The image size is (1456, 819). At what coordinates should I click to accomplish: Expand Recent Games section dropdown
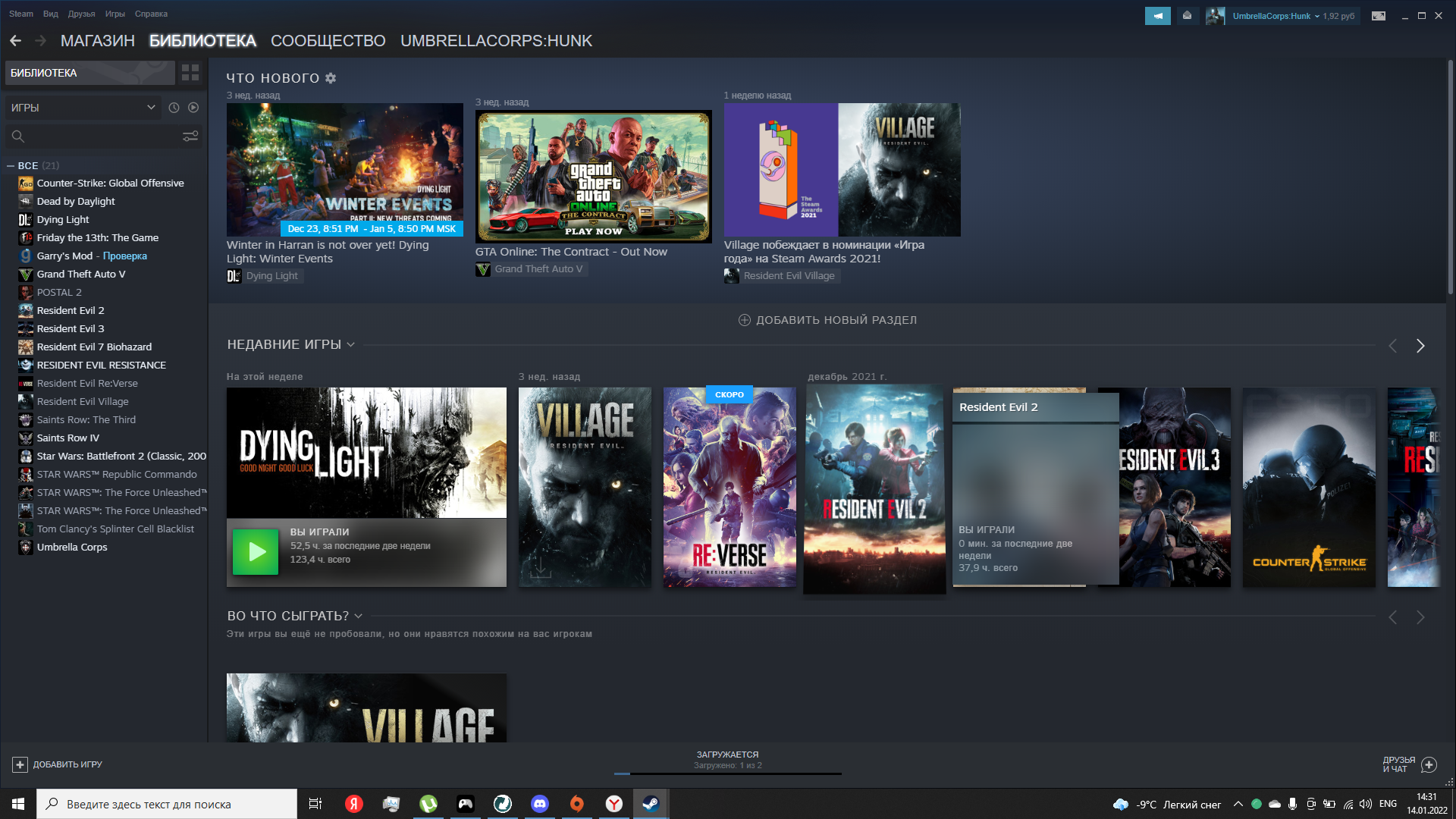[x=351, y=345]
